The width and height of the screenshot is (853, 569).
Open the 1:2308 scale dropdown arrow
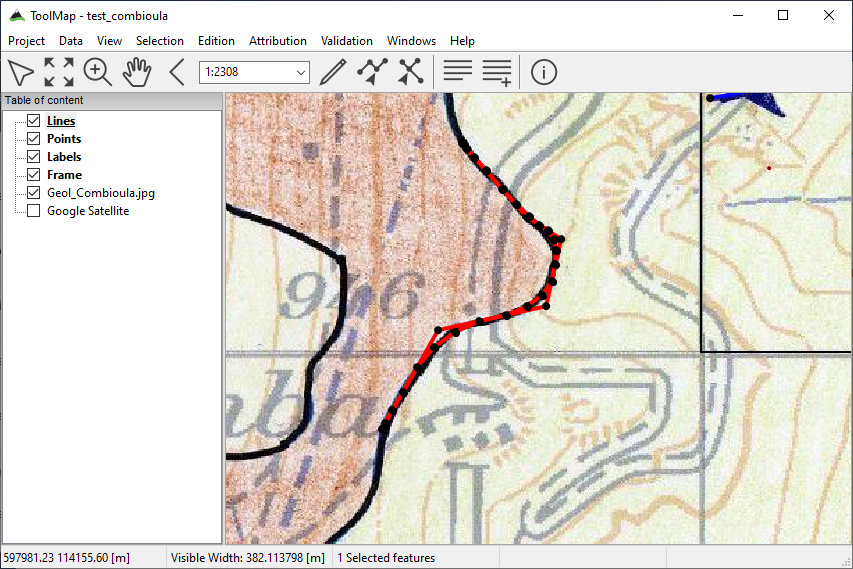coord(300,72)
